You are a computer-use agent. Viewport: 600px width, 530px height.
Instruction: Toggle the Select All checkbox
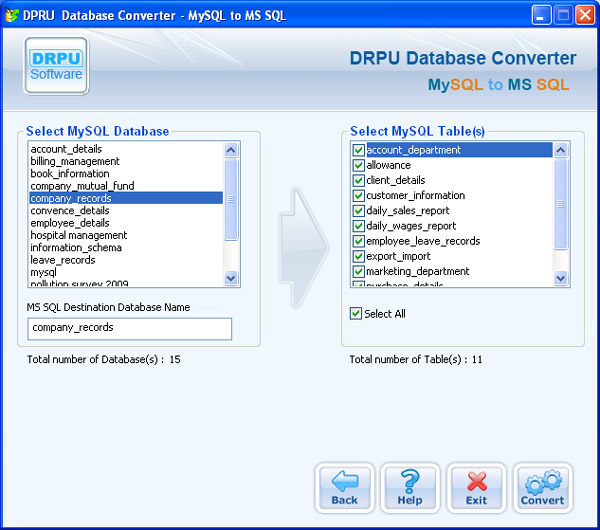point(356,314)
